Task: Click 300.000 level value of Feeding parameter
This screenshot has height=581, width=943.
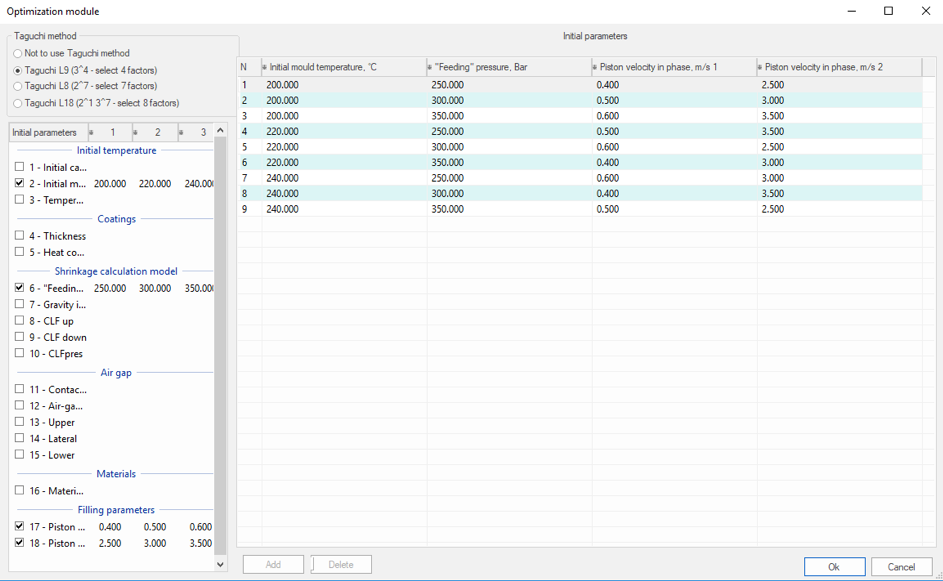Action: [x=155, y=288]
